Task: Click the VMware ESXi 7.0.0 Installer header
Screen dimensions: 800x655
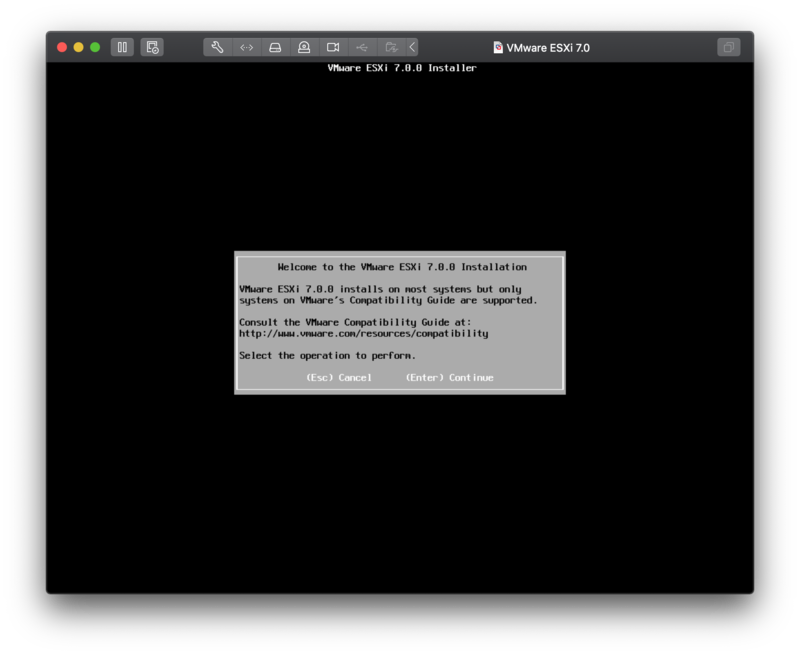Action: pyautogui.click(x=402, y=68)
